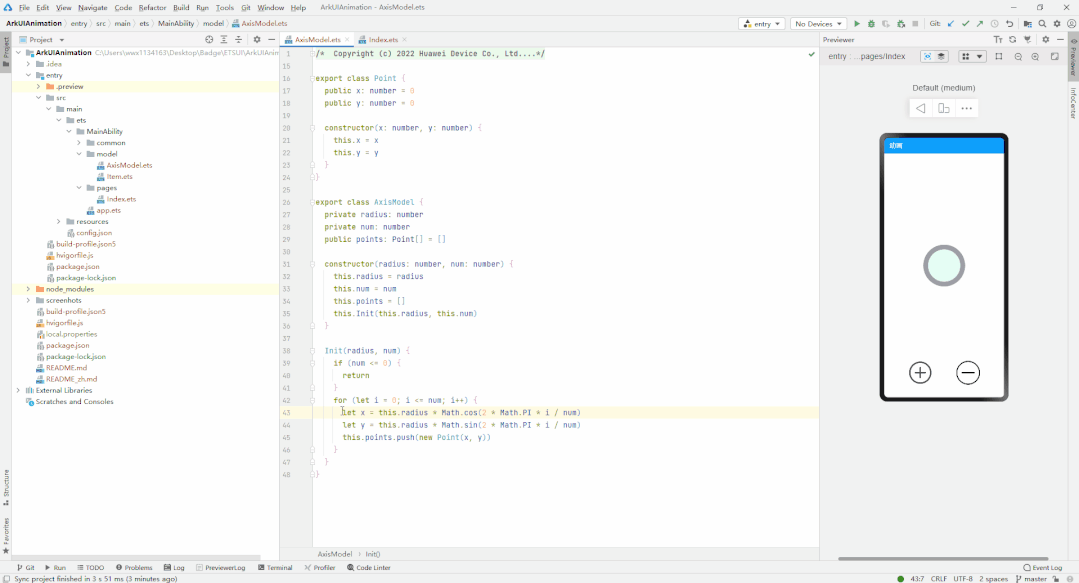Image resolution: width=1079 pixels, height=583 pixels.
Task: Open the multi-device profile grid dropdown
Action: click(972, 56)
